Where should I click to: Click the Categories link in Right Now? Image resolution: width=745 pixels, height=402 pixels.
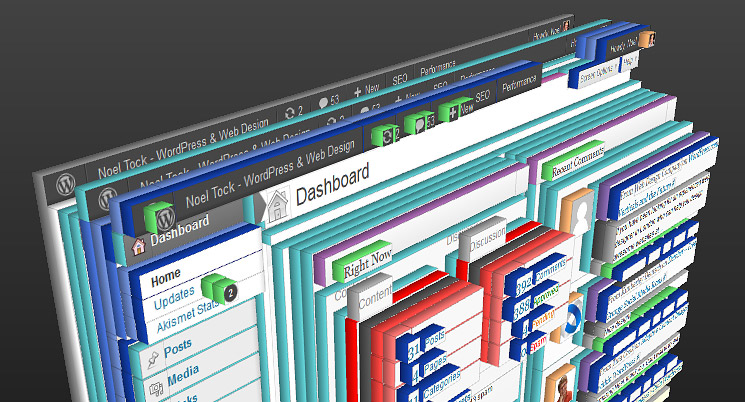[441, 384]
